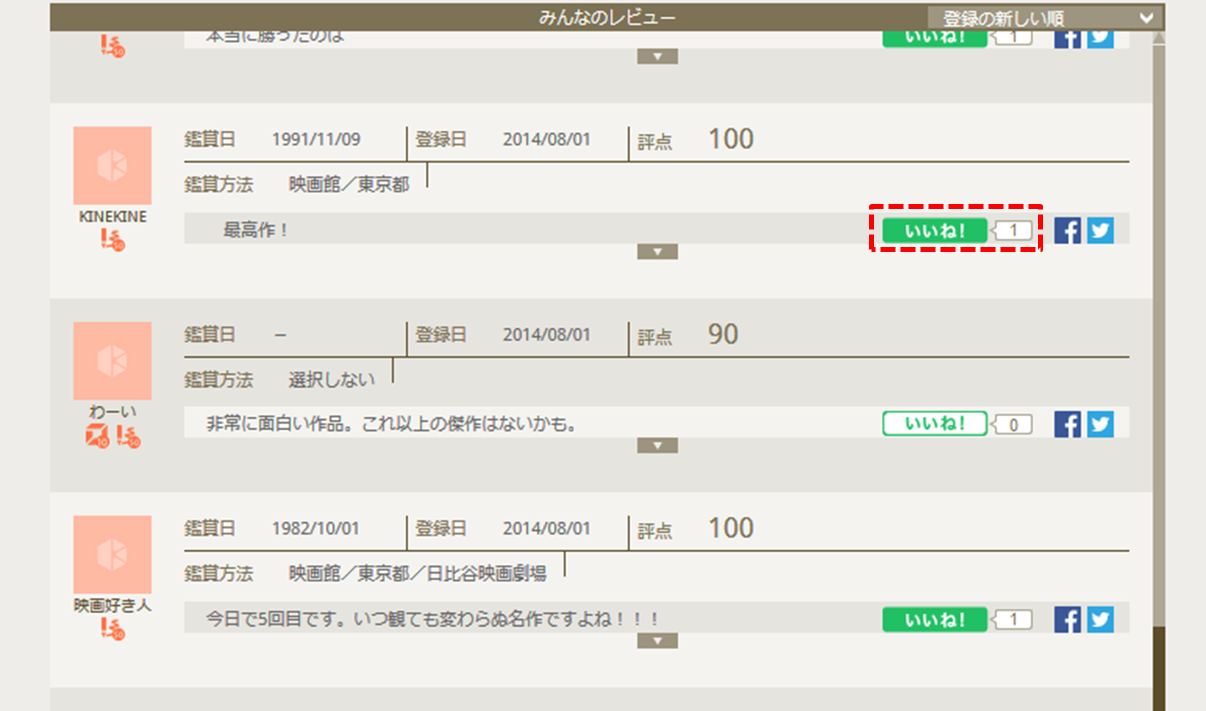Share わーい's review on Twitter
Screen dimensions: 1206x711
coord(1100,424)
